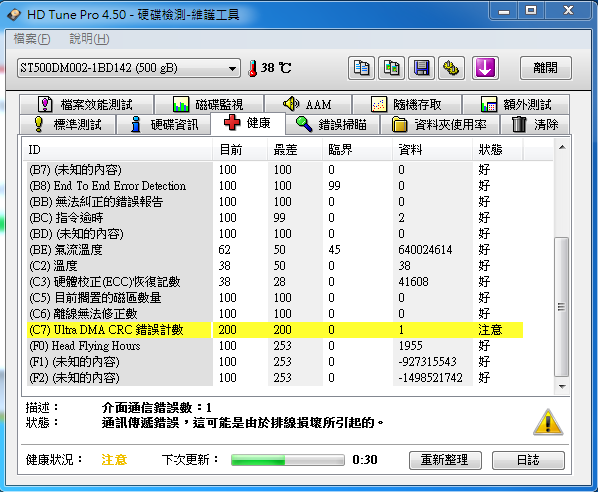The image size is (598, 492).
Task: Select the (F0) Head Flying Hours row
Action: pos(275,346)
